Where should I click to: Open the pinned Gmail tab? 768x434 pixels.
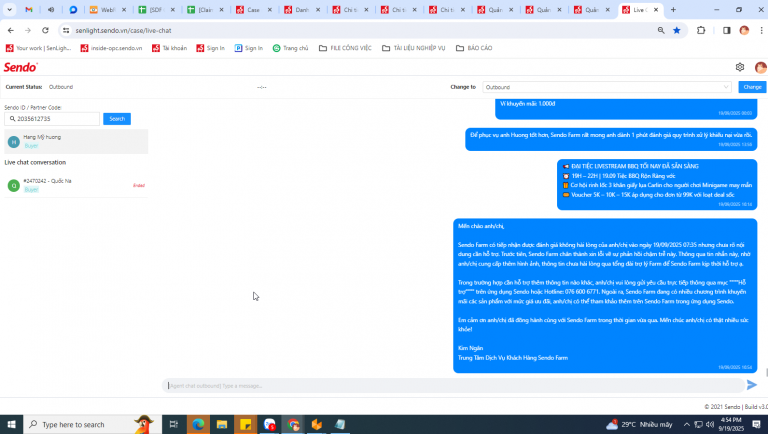coord(29,9)
